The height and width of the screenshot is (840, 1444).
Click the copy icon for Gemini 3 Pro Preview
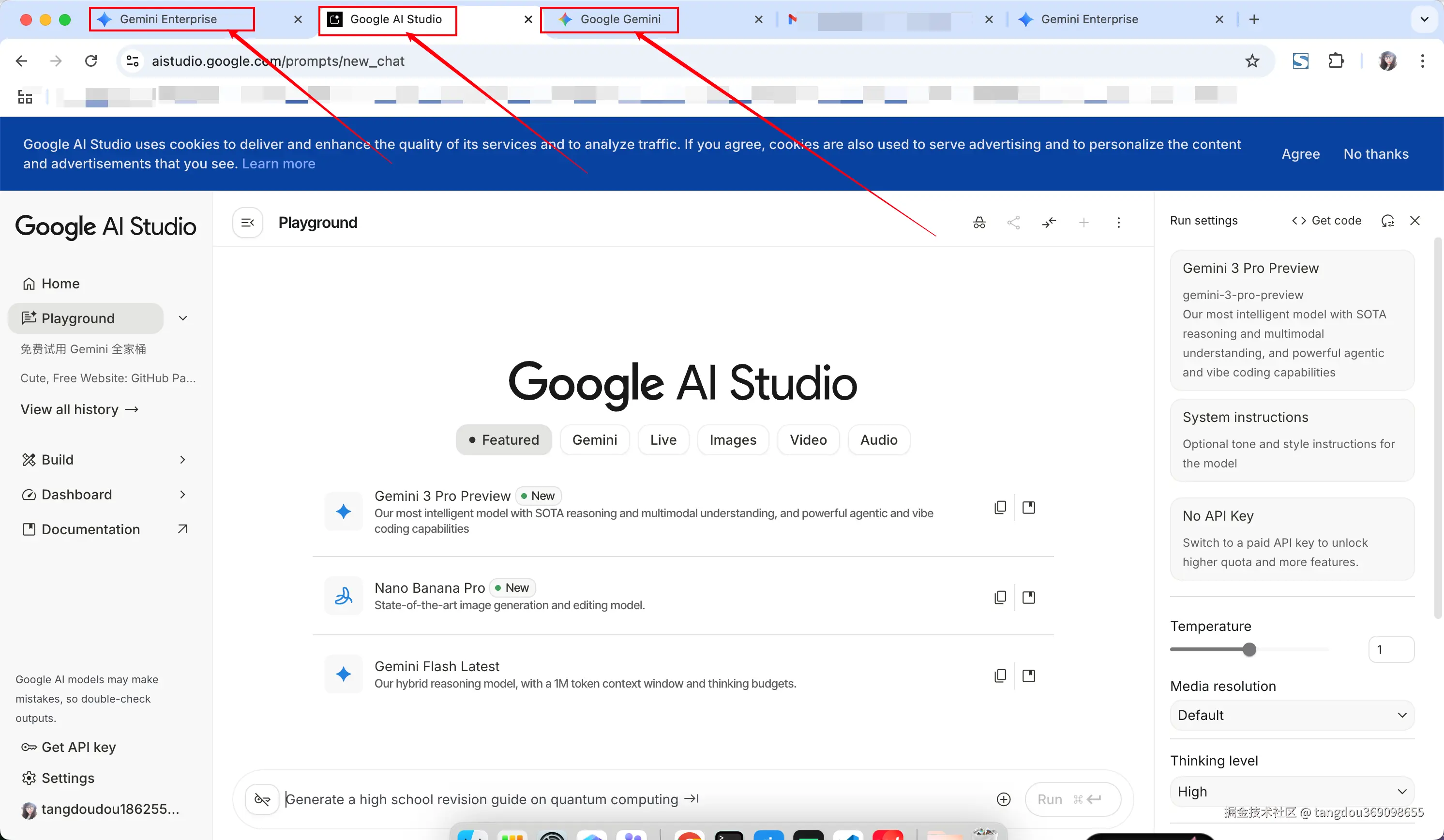(1000, 507)
